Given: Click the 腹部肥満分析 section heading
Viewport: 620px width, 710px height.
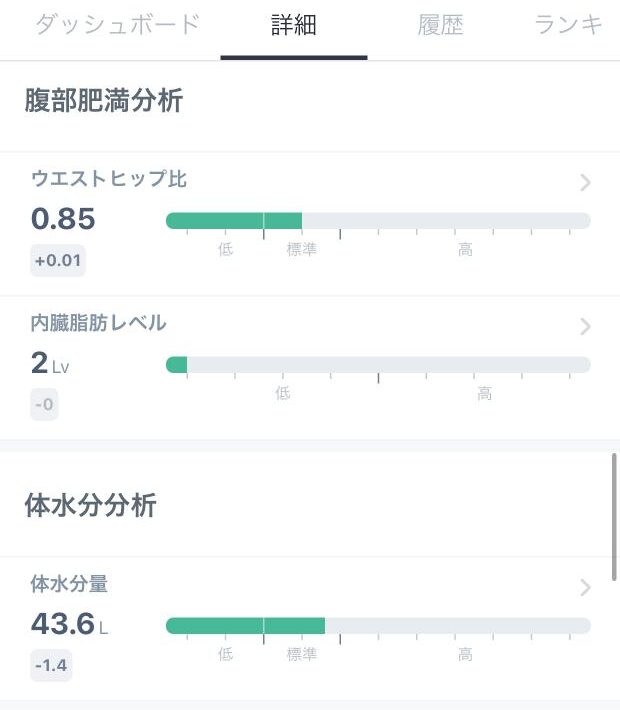Looking at the screenshot, I should click(104, 100).
